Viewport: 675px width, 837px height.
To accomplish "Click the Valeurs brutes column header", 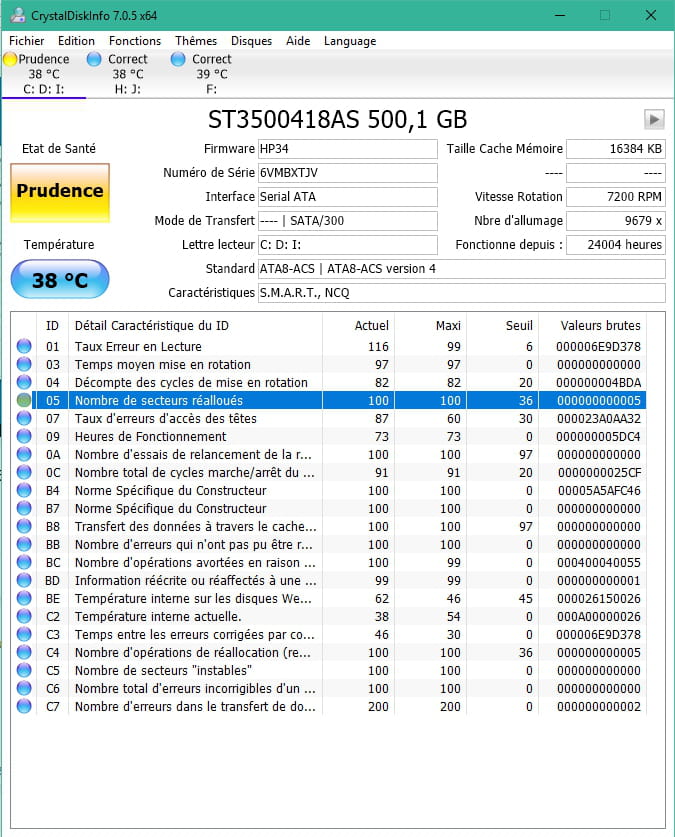I will [600, 326].
